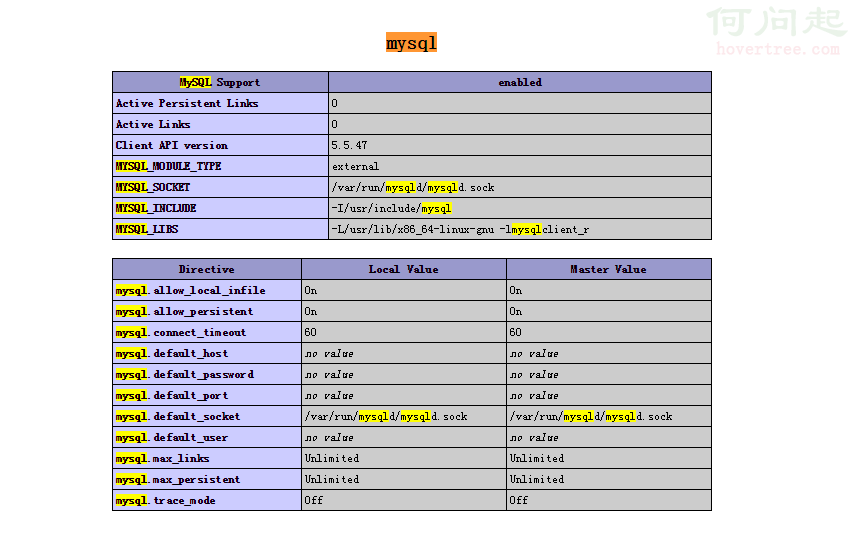This screenshot has height=544, width=857.
Task: Select mysql.max_persistent directive
Action: pyautogui.click(x=178, y=479)
